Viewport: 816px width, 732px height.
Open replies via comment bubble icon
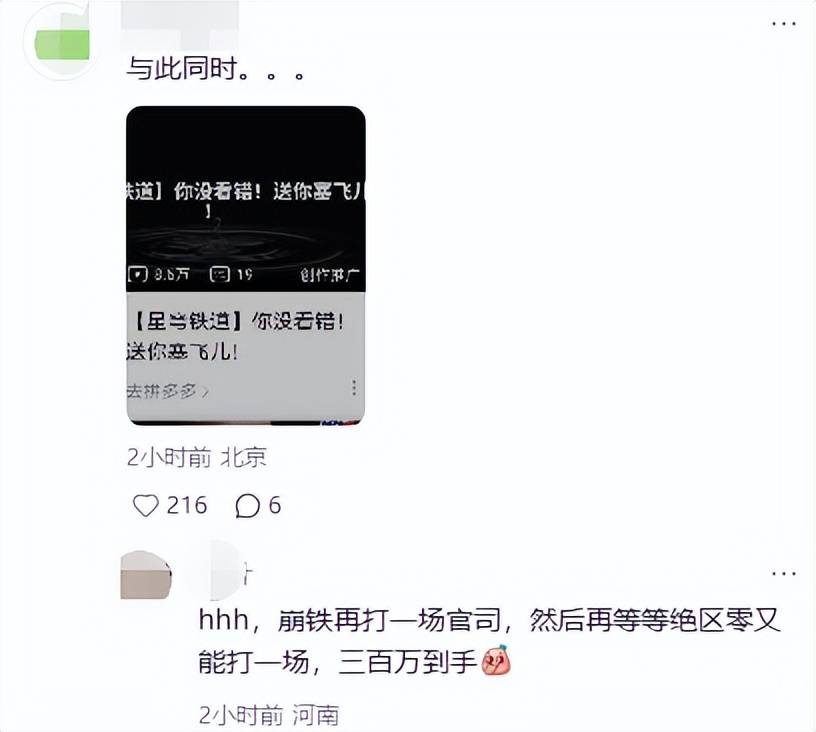coord(247,506)
